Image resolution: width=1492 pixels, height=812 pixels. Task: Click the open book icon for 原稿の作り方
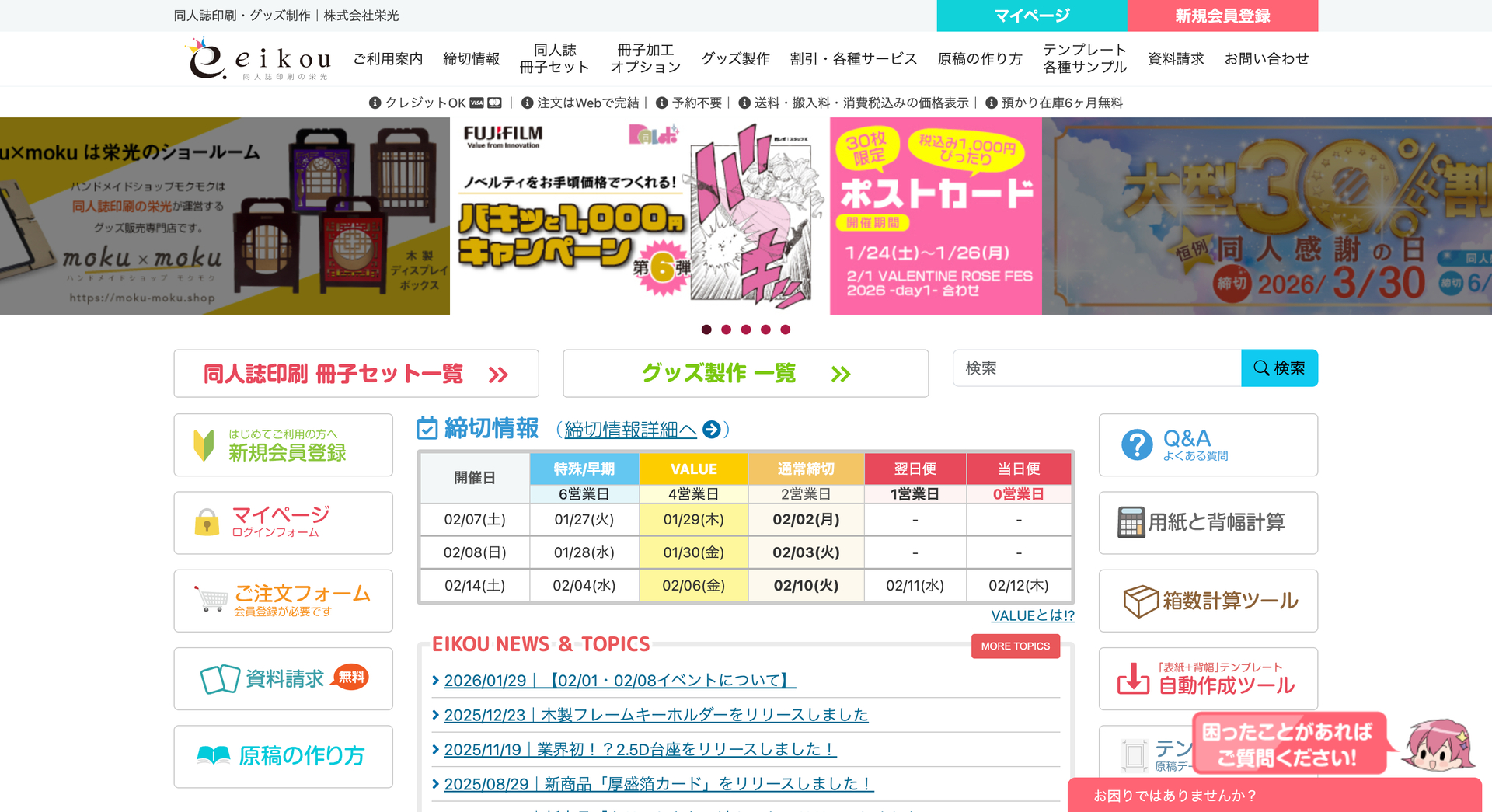(214, 755)
